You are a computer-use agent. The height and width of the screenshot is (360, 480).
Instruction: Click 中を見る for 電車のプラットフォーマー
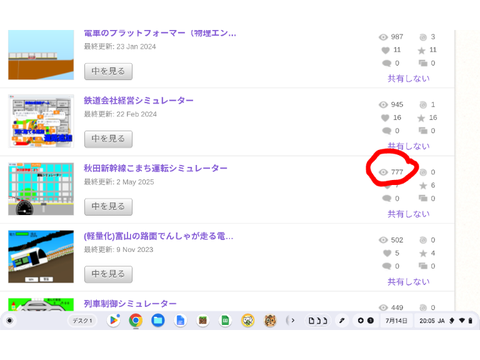click(x=108, y=71)
